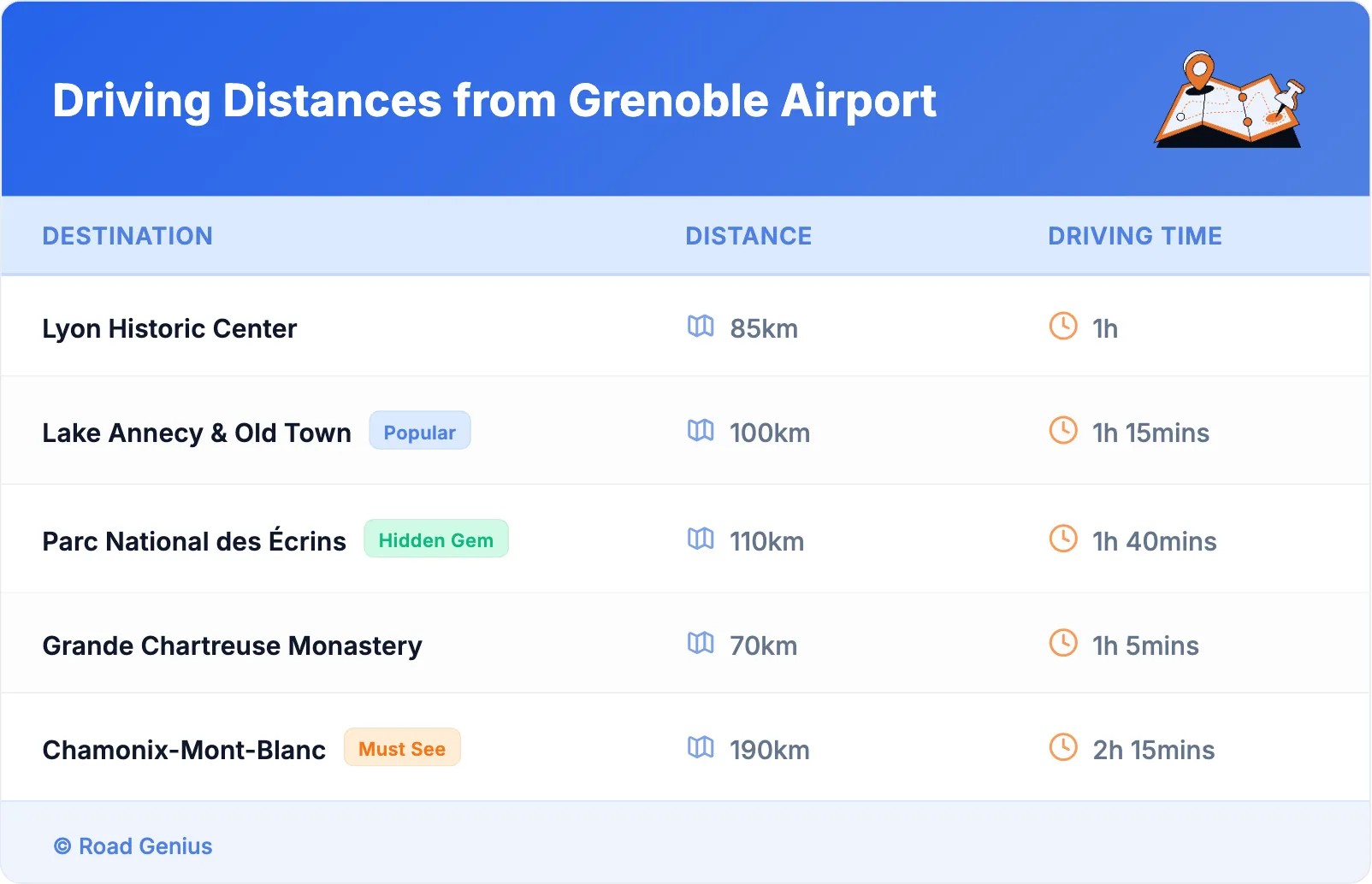
Task: Click the 1h 15mins driving time
Action: tap(1151, 433)
